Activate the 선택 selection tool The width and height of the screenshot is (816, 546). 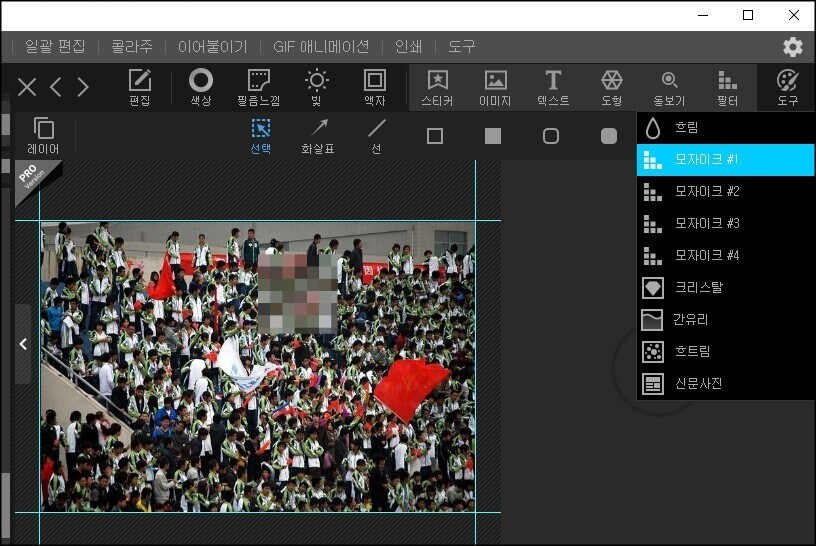click(x=261, y=135)
